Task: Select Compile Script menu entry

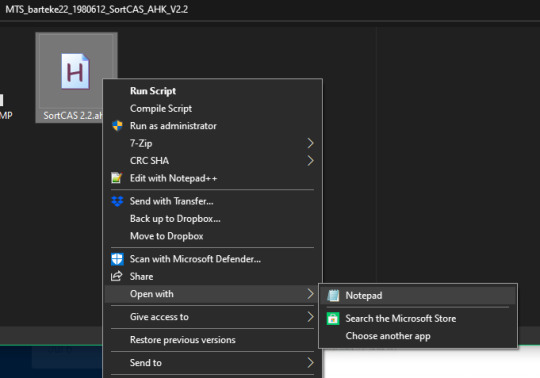Action: tap(212, 108)
